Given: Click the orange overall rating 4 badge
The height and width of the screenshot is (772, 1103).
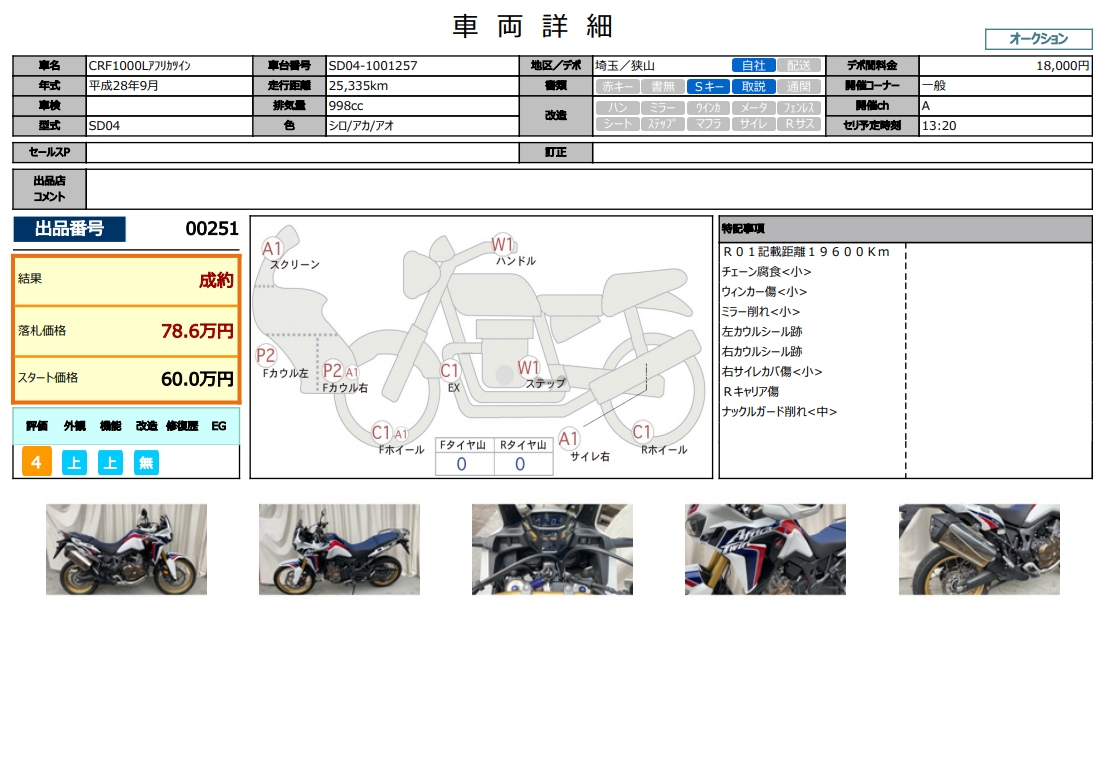Looking at the screenshot, I should pos(37,462).
